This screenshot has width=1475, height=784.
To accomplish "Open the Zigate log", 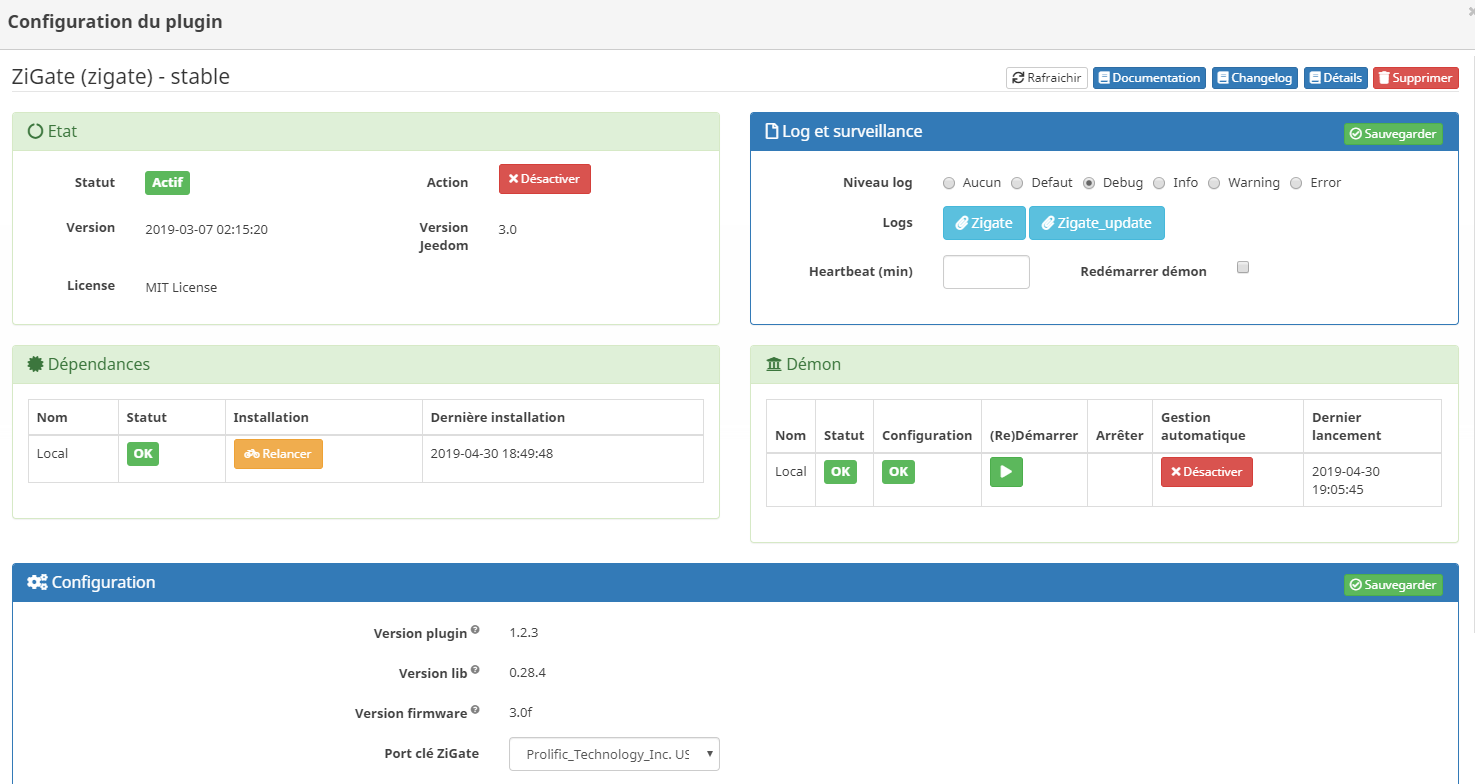I will click(x=984, y=223).
